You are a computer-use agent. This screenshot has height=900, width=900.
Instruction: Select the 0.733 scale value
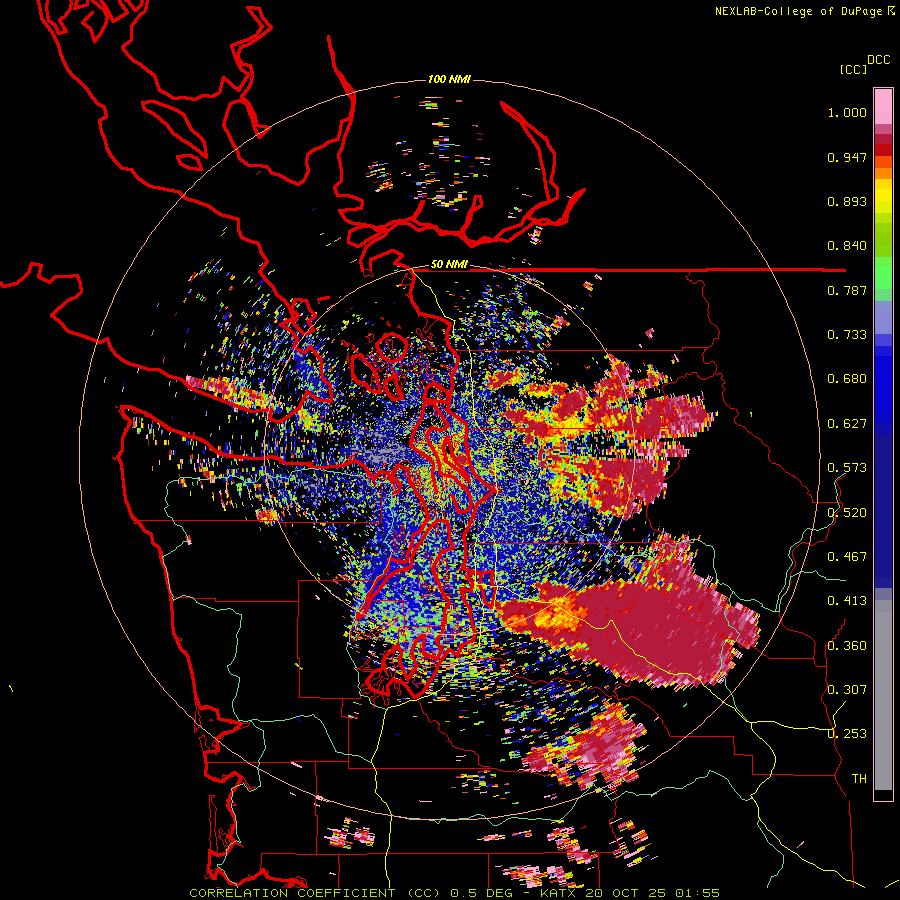click(x=847, y=335)
